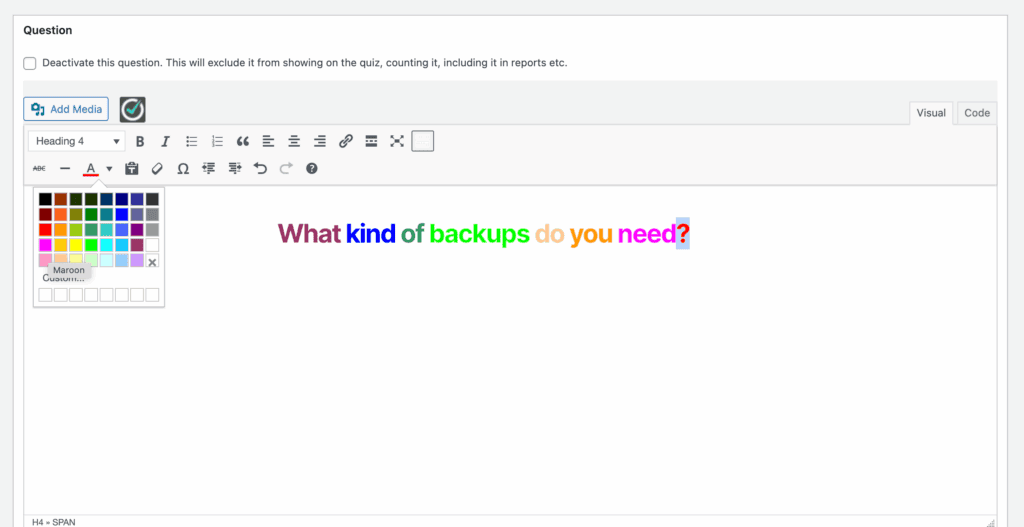Decrease indent of the text
The image size is (1024, 527).
(209, 168)
